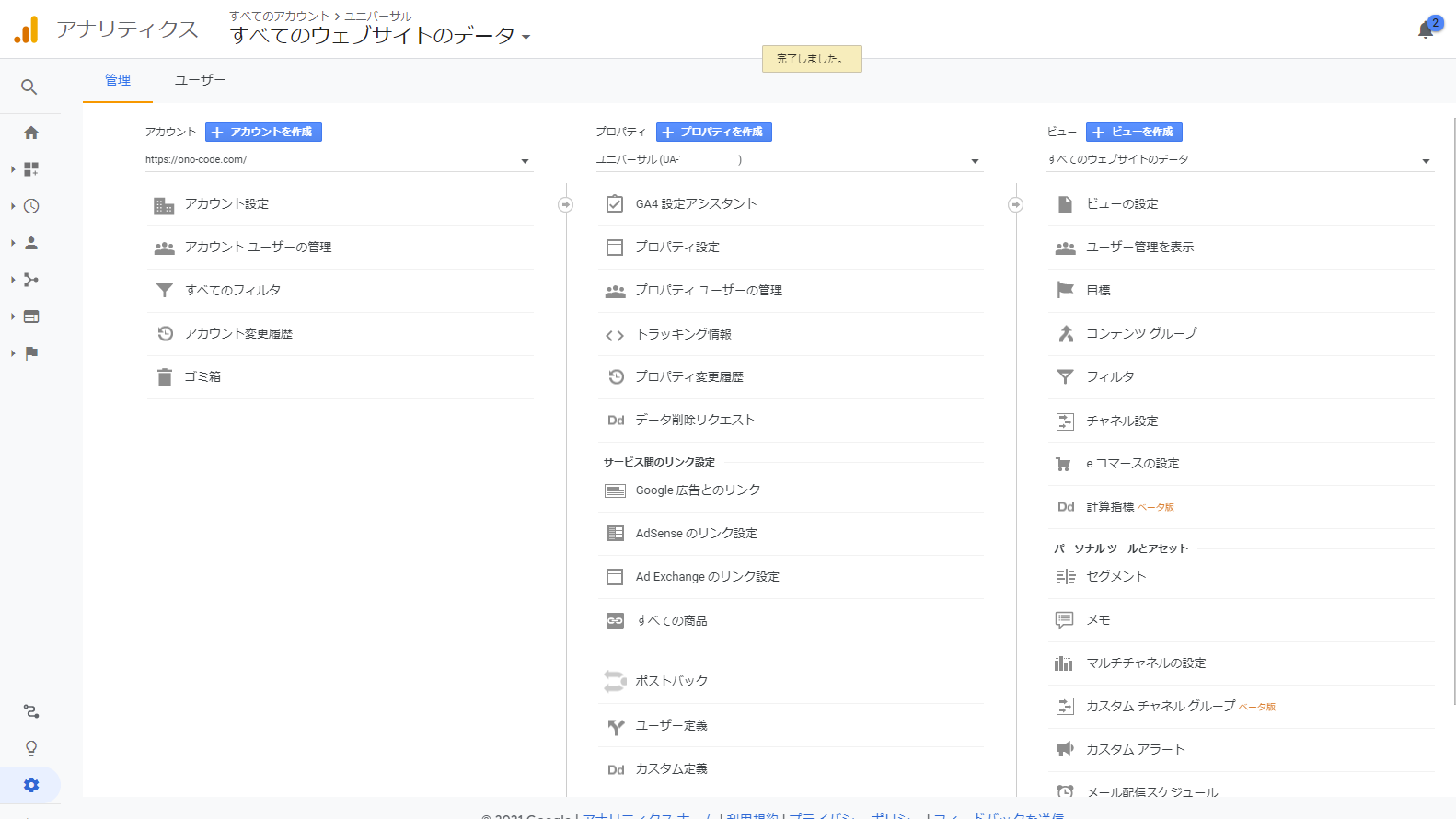The image size is (1456, 819).
Task: Click the Admin gear icon
Action: click(31, 785)
